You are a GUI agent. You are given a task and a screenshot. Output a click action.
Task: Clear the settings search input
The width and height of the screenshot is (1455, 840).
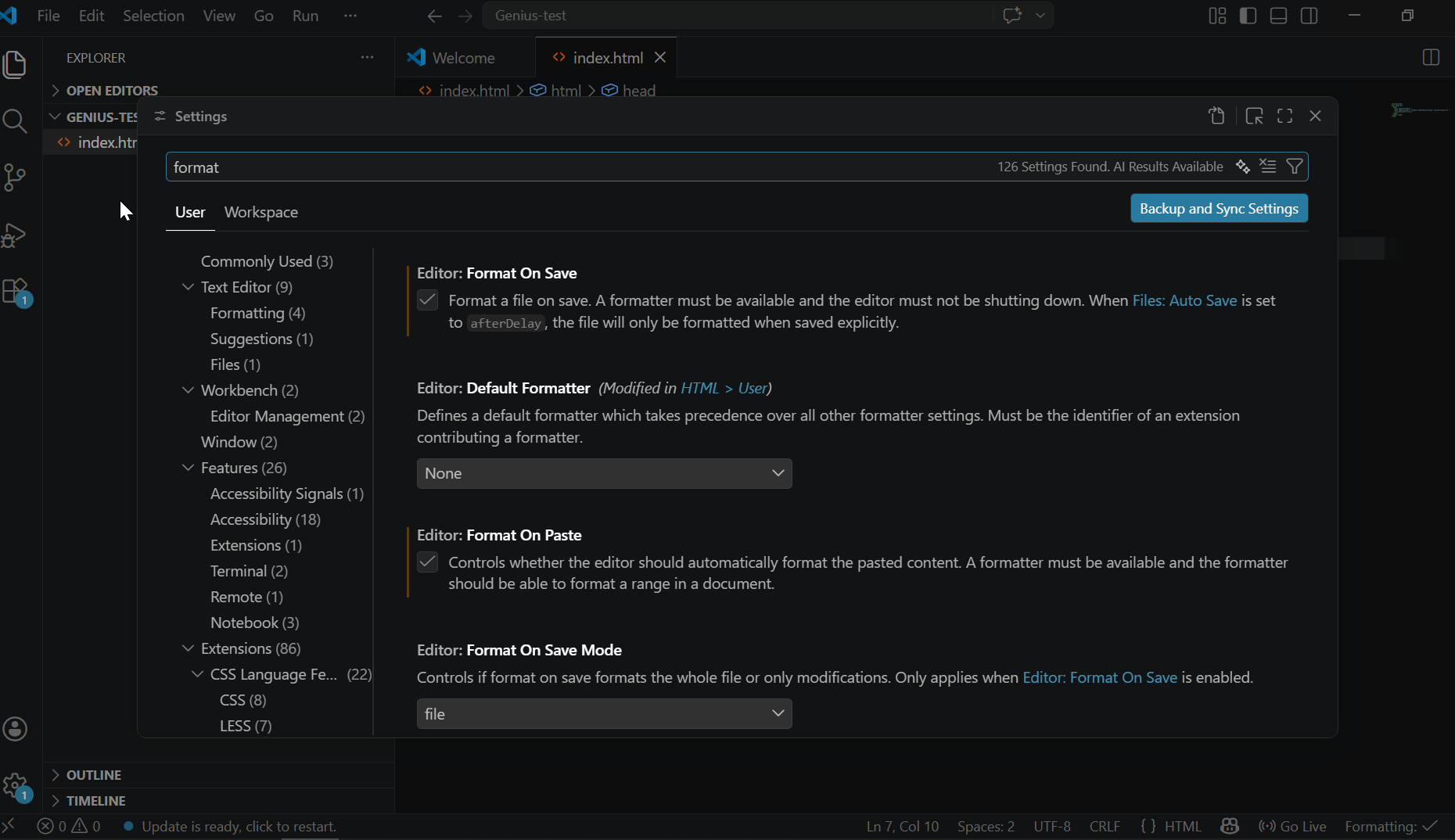coord(1268,167)
